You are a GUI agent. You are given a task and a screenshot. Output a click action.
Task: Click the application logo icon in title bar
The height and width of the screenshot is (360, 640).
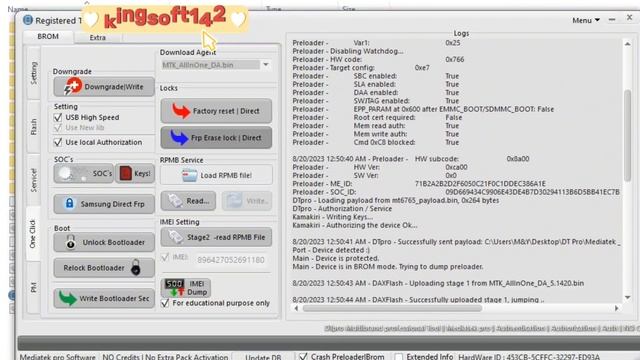click(x=28, y=20)
